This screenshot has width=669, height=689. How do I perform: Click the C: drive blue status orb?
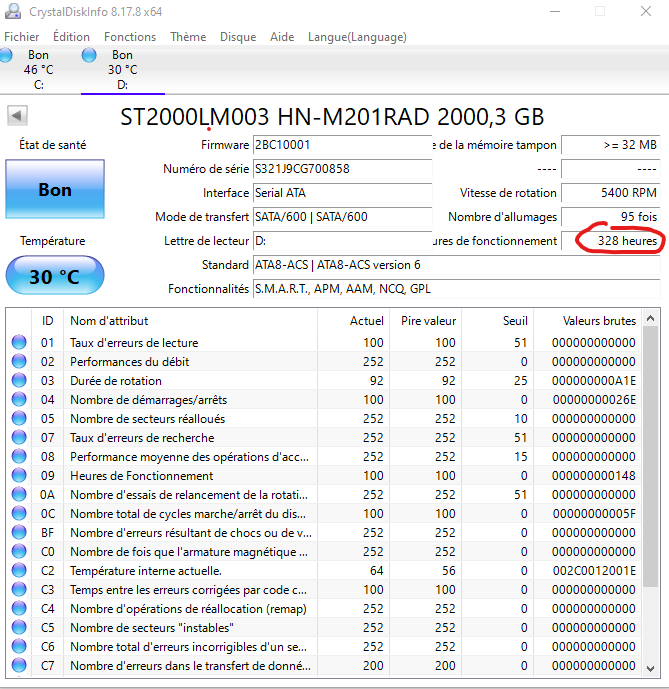pos(6,55)
